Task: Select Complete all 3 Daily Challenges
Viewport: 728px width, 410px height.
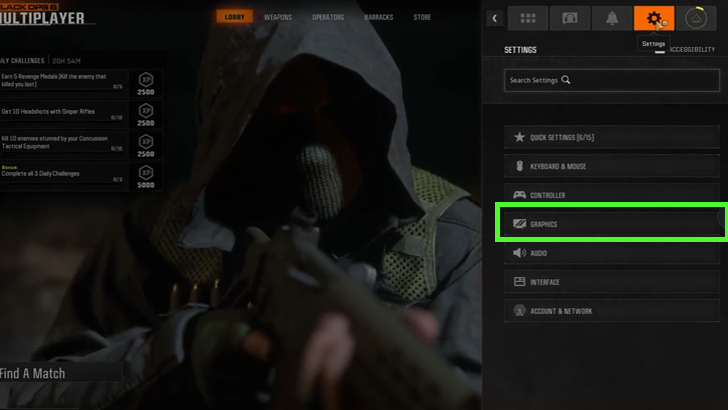Action: coord(64,176)
